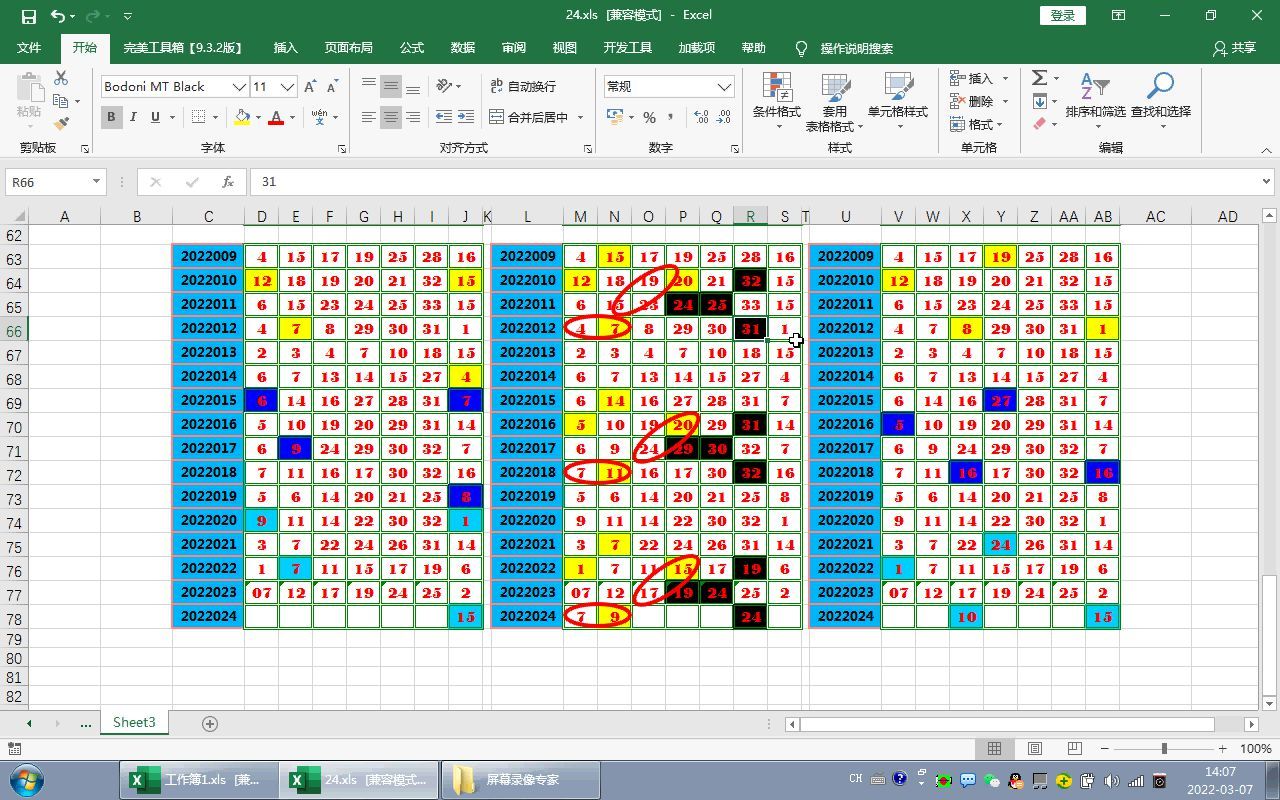1280x800 pixels.
Task: Click the 登录 login button
Action: (x=1063, y=15)
